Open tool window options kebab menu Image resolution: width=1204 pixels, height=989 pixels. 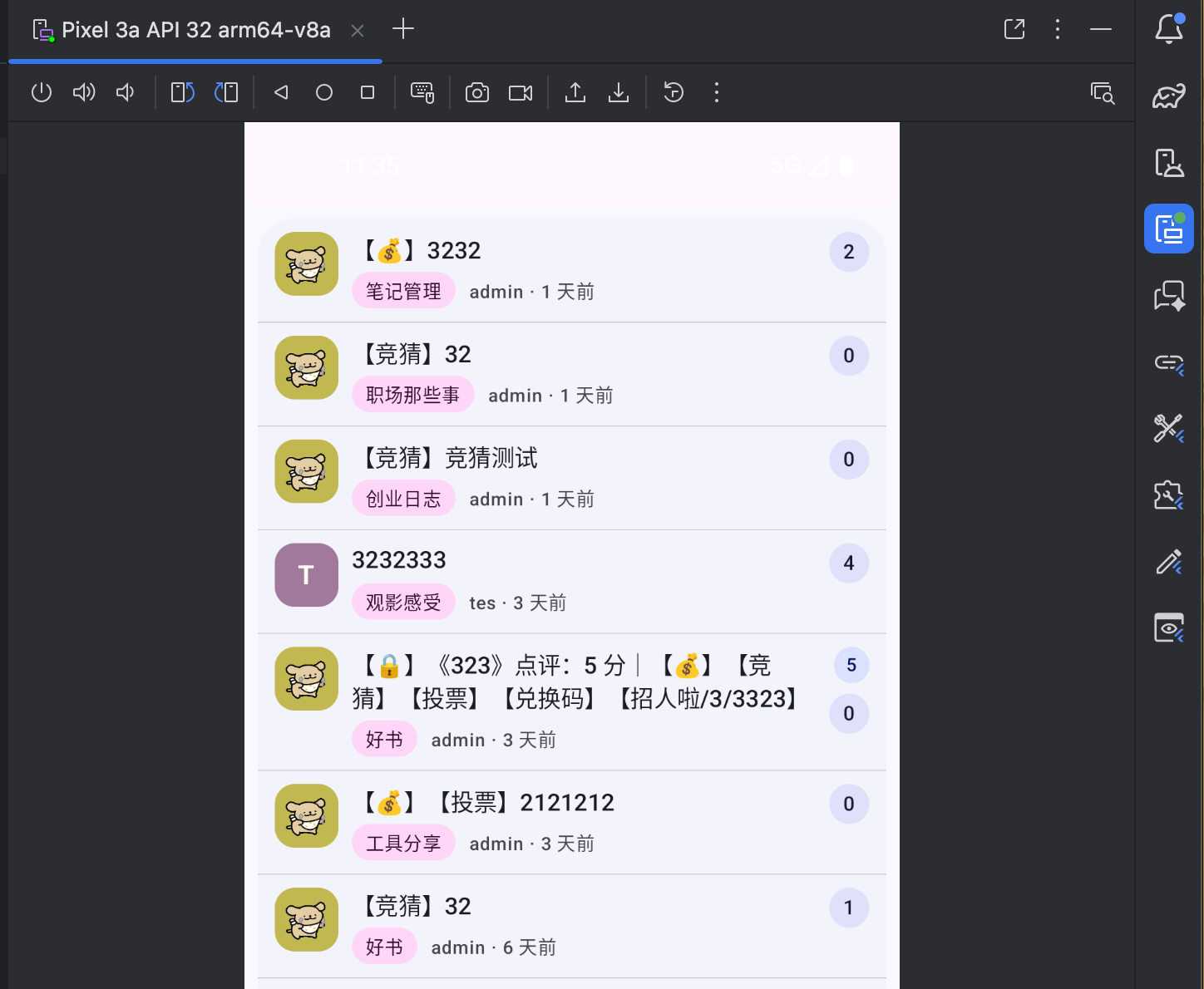point(1057,30)
